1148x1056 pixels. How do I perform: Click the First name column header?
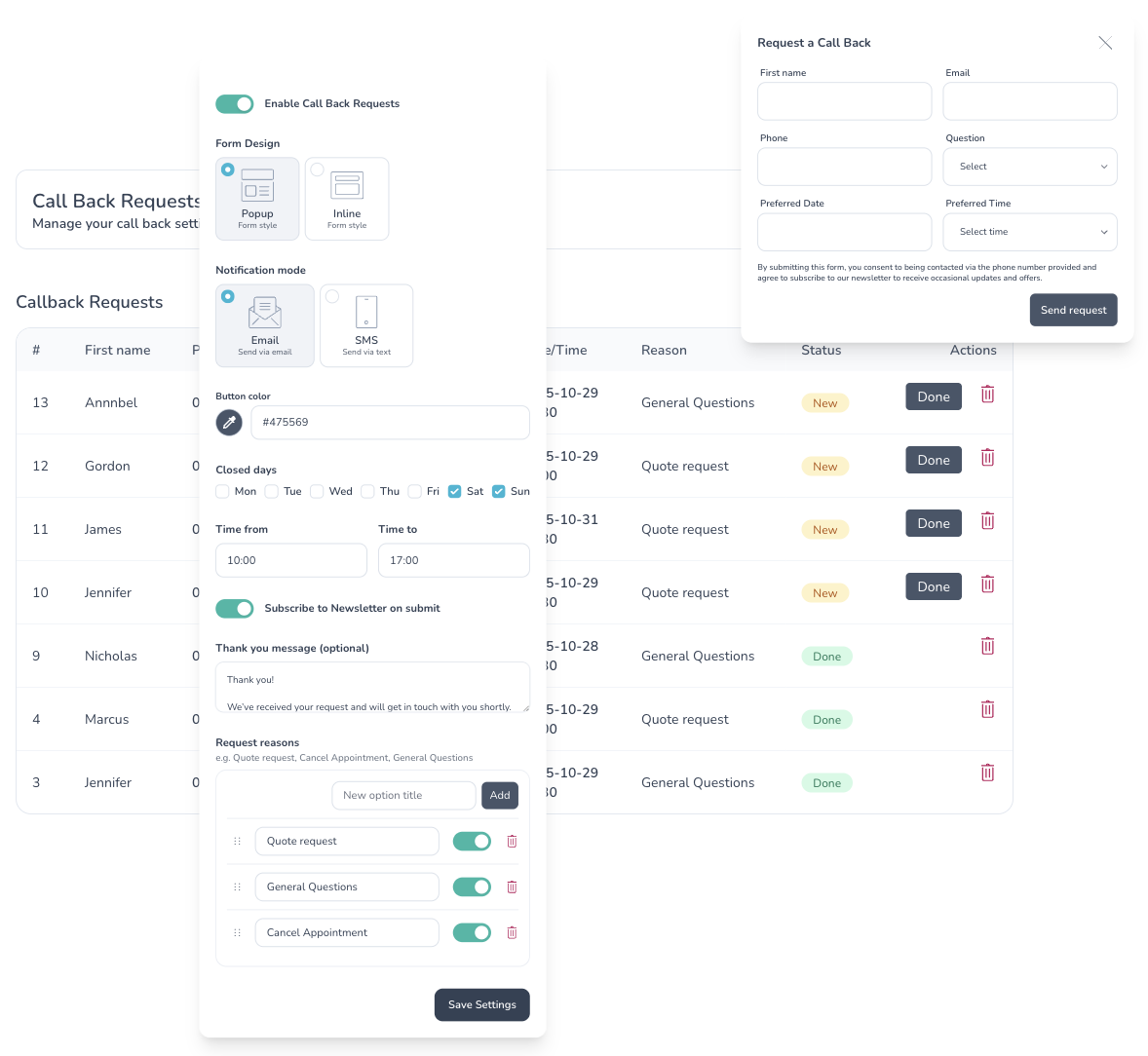pyautogui.click(x=117, y=351)
